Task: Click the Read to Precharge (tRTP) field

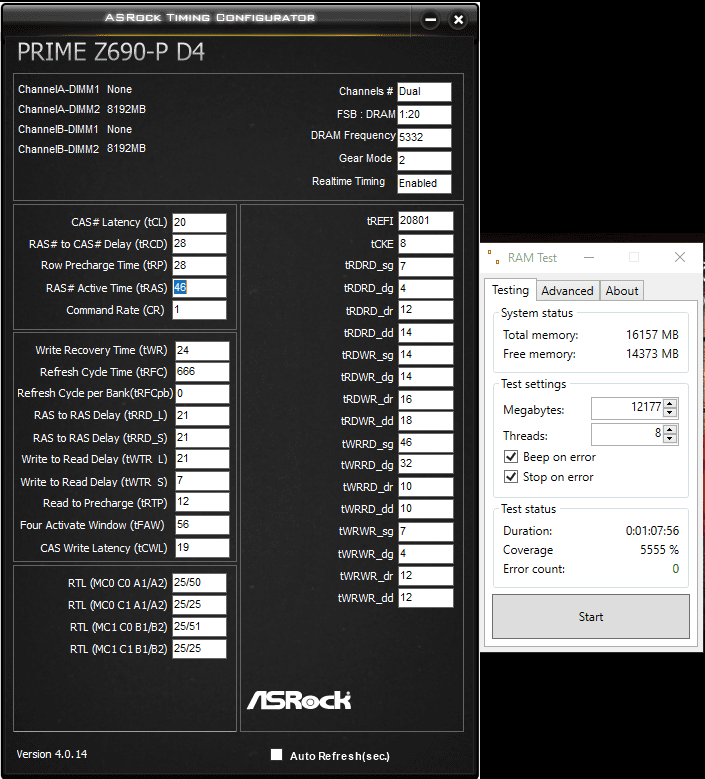Action: (202, 502)
